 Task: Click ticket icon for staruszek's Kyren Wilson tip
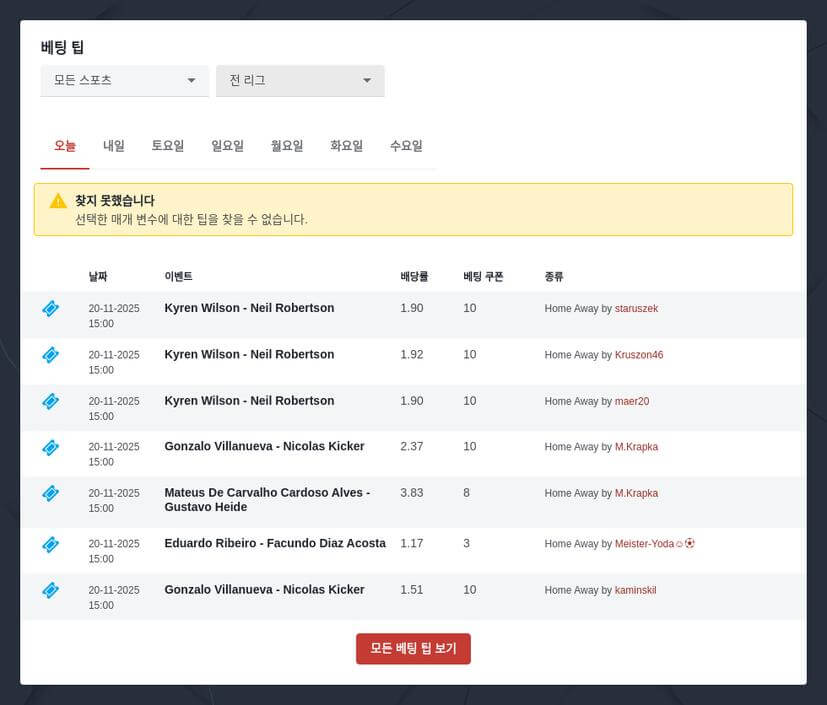[x=50, y=309]
